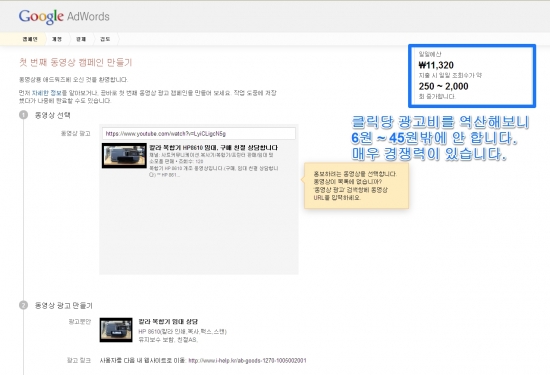
Task: Click the selected printer video thumbnail
Action: (x=124, y=155)
